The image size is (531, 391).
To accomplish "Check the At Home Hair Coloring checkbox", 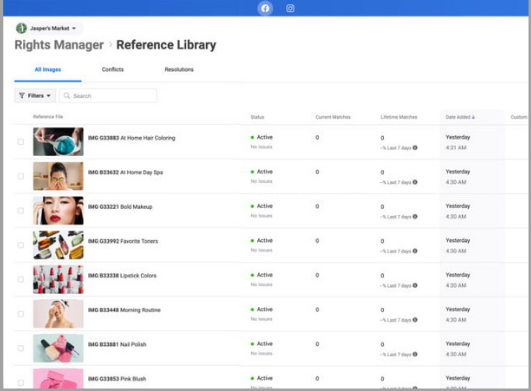I will tap(21, 142).
